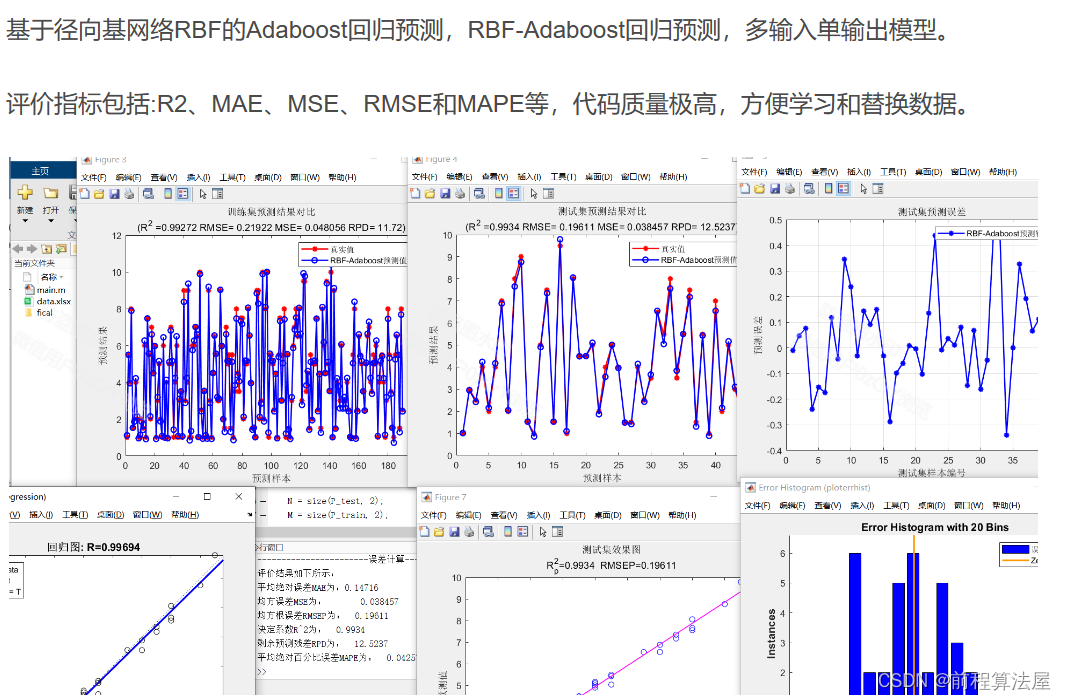Expand the 打开 dropdown arrow in MATLAB toolstrip
1066x700 pixels.
50,220
